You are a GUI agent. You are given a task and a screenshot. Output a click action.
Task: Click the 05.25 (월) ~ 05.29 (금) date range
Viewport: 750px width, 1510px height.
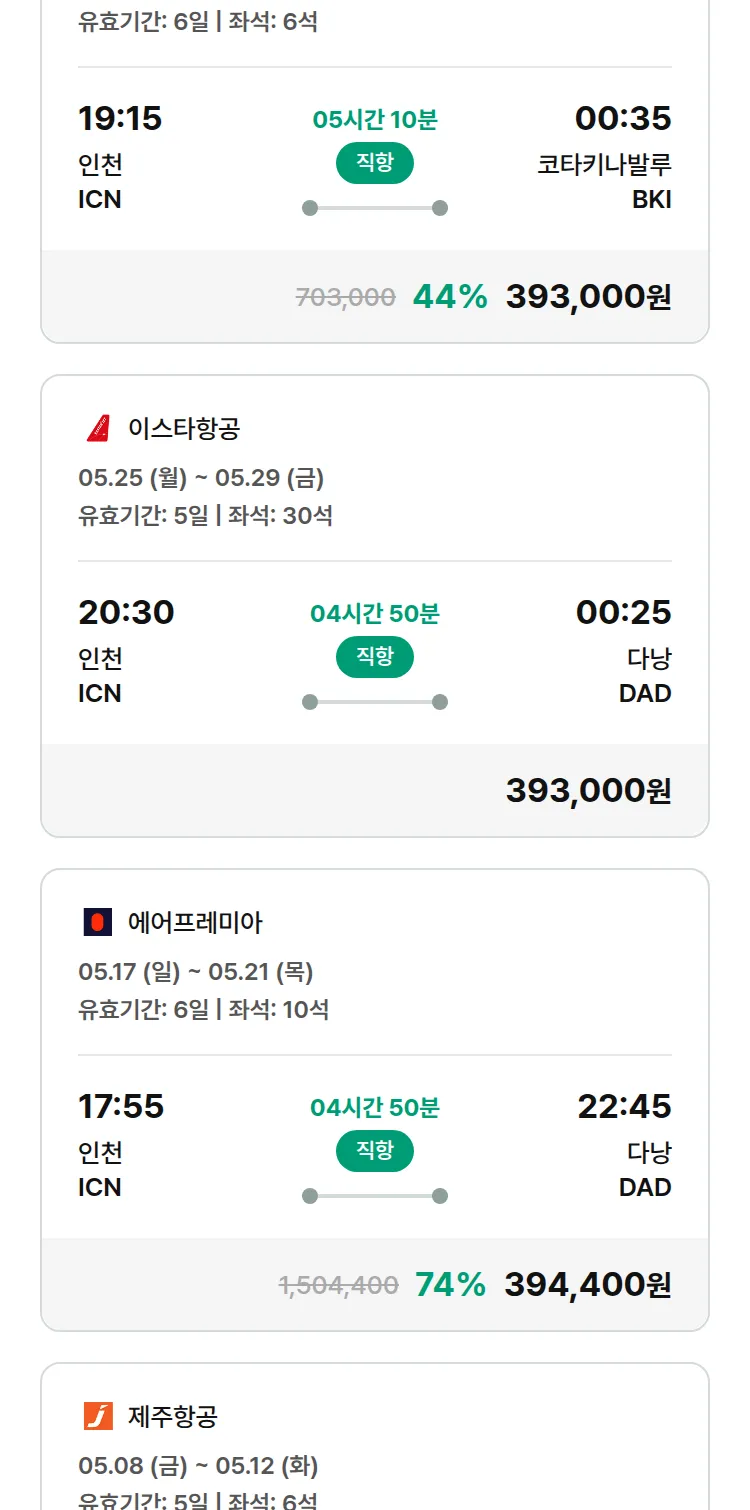pos(201,478)
